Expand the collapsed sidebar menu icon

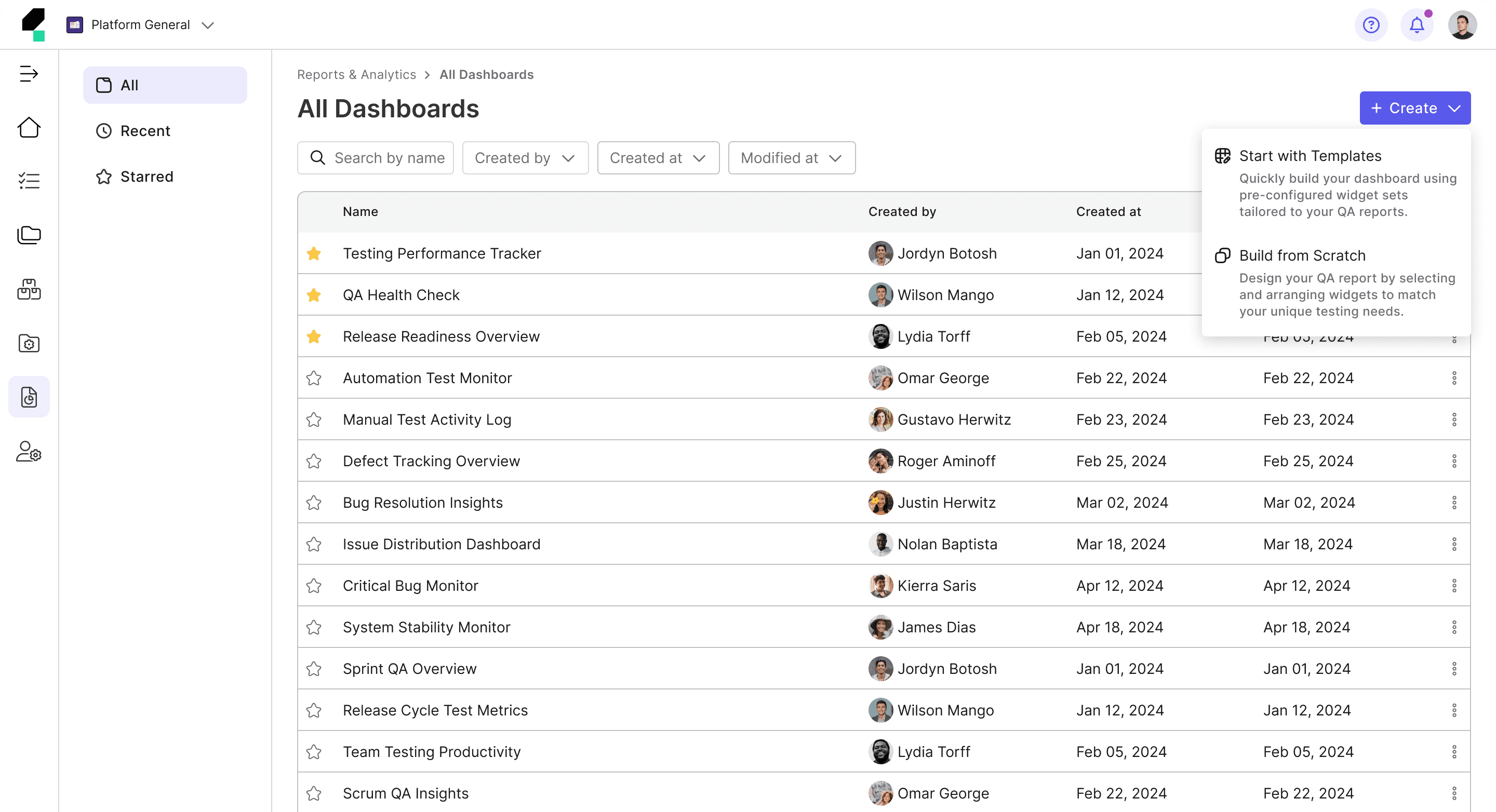click(x=29, y=74)
